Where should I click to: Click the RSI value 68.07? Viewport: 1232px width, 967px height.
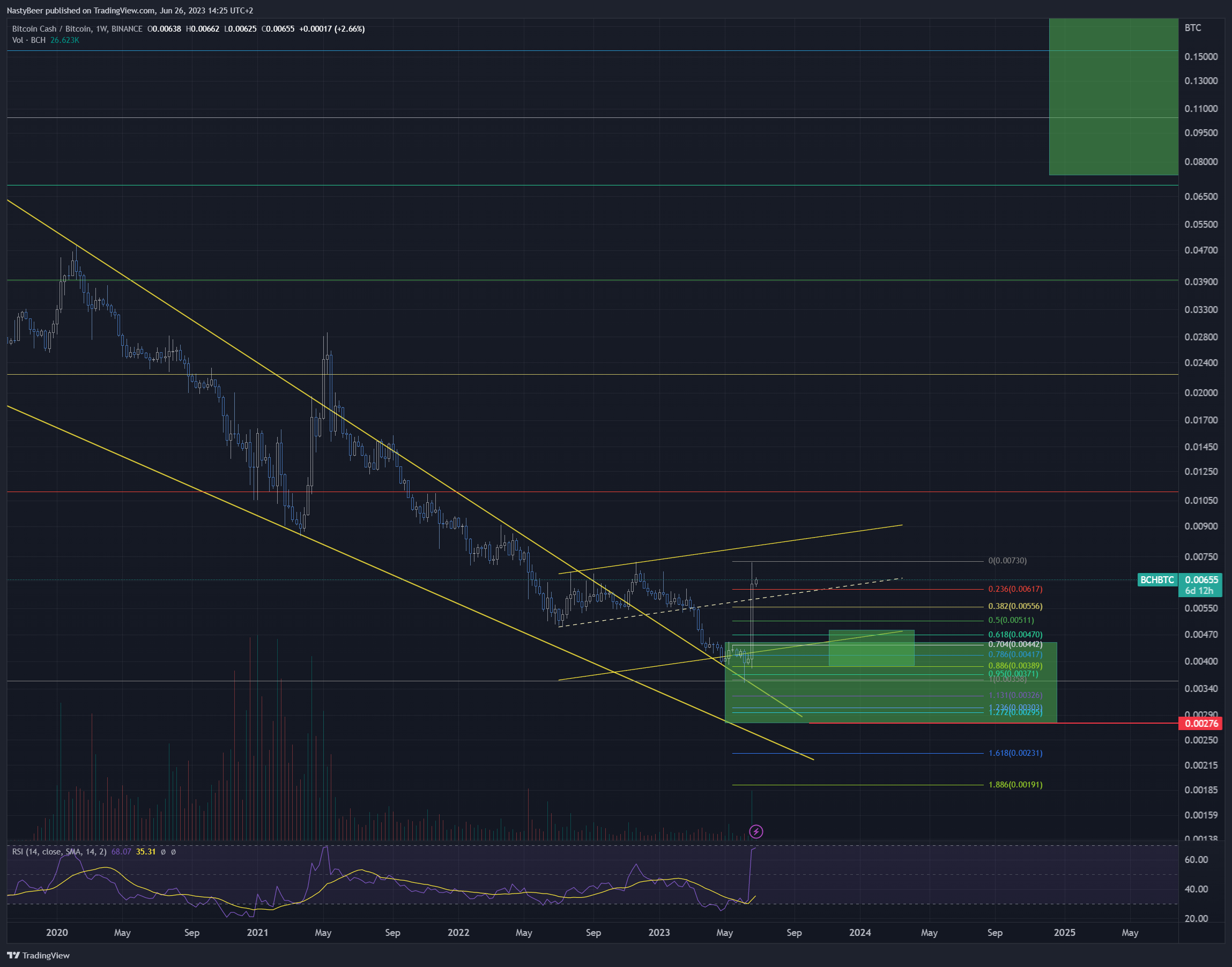click(x=121, y=852)
